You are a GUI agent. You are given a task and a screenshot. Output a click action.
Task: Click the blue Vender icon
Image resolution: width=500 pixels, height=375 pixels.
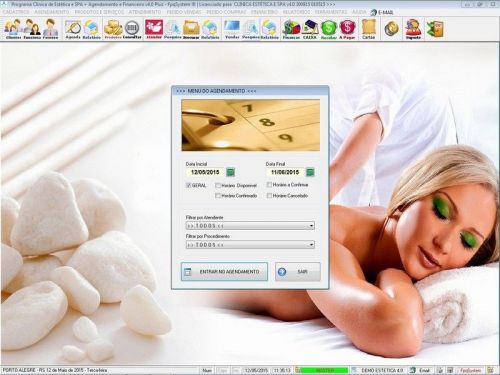point(232,29)
